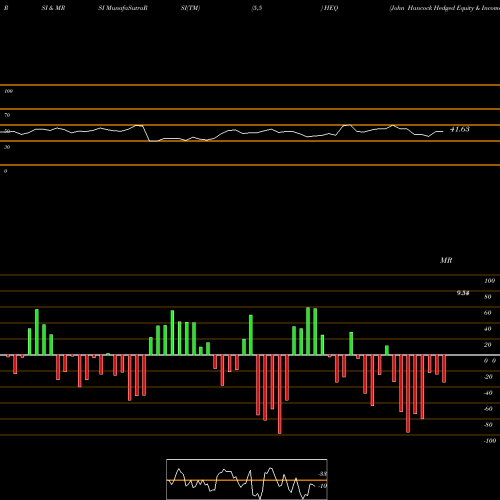Click the '-60' axis label on MR chart
The height and width of the screenshot is (500, 500).
[x=488, y=409]
